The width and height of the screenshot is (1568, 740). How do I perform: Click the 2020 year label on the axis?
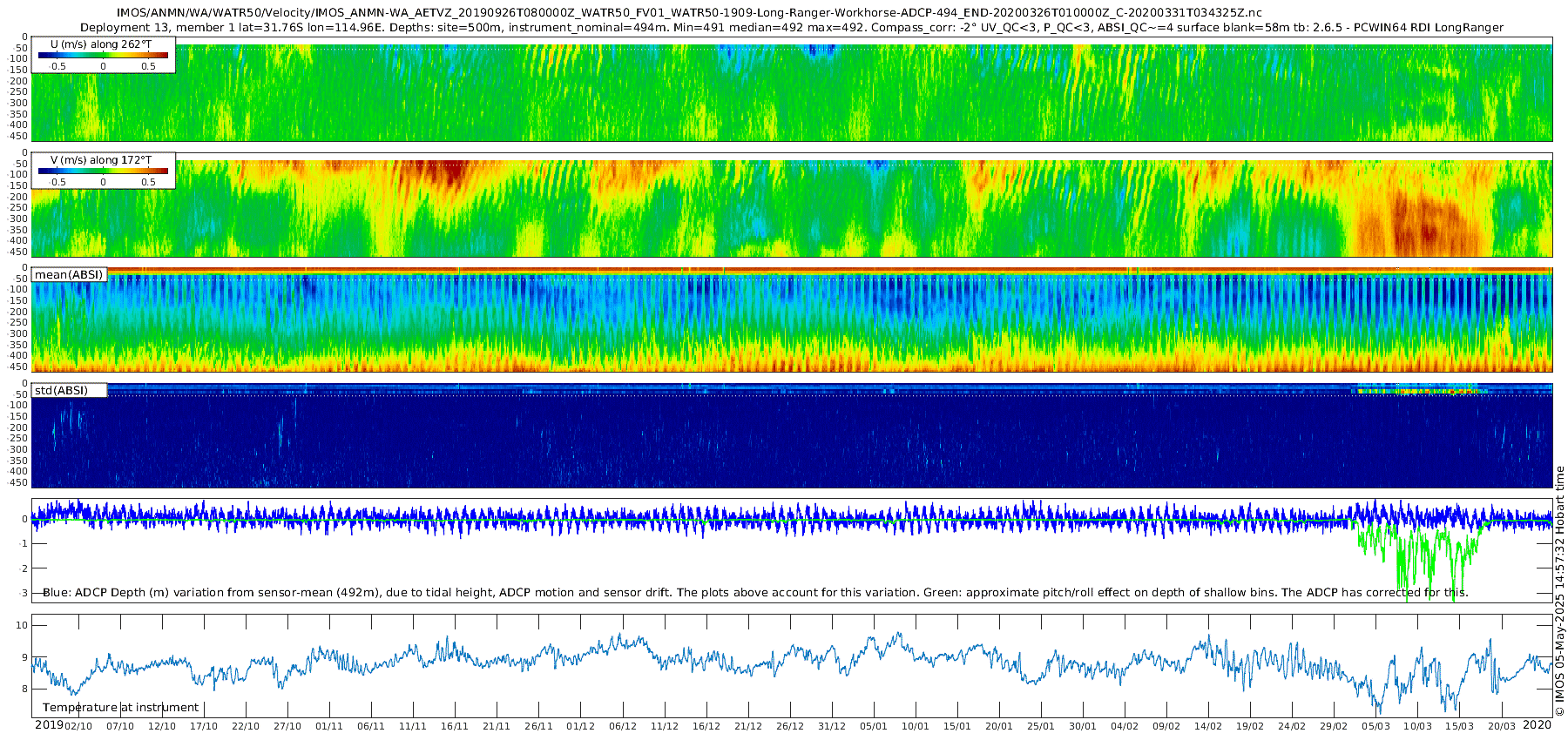coord(1538,725)
